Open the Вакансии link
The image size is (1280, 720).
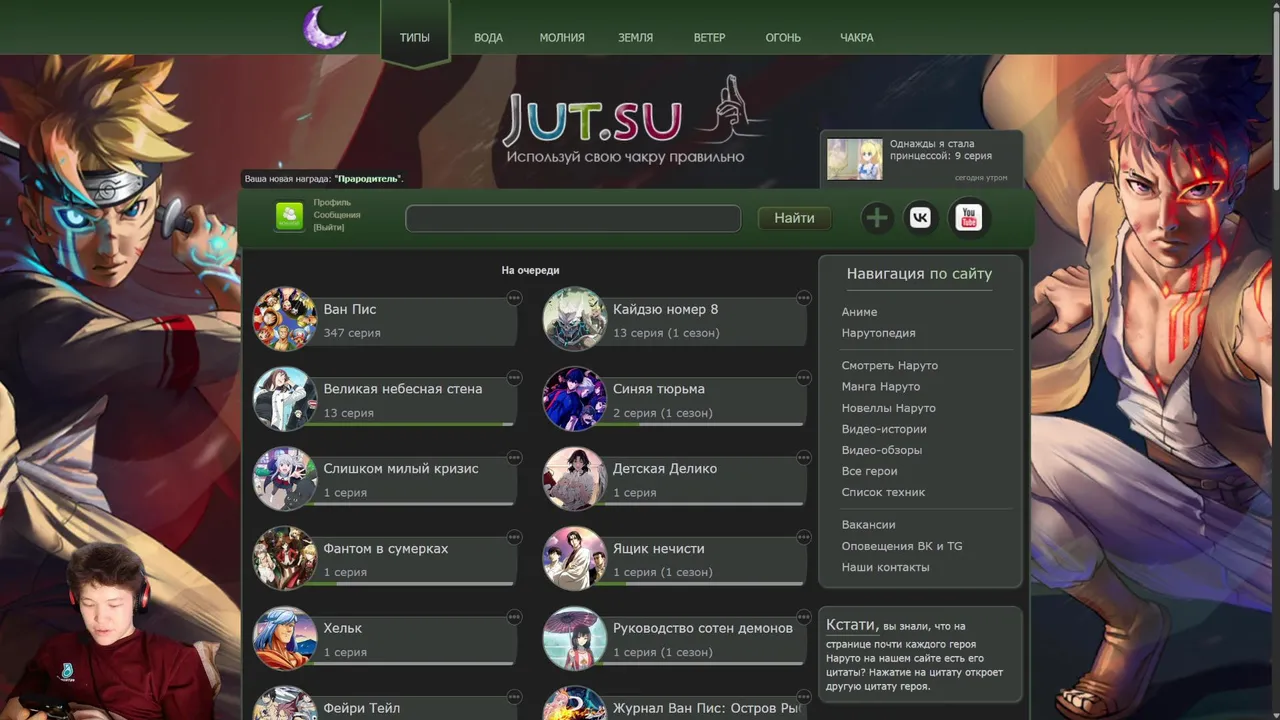(868, 525)
